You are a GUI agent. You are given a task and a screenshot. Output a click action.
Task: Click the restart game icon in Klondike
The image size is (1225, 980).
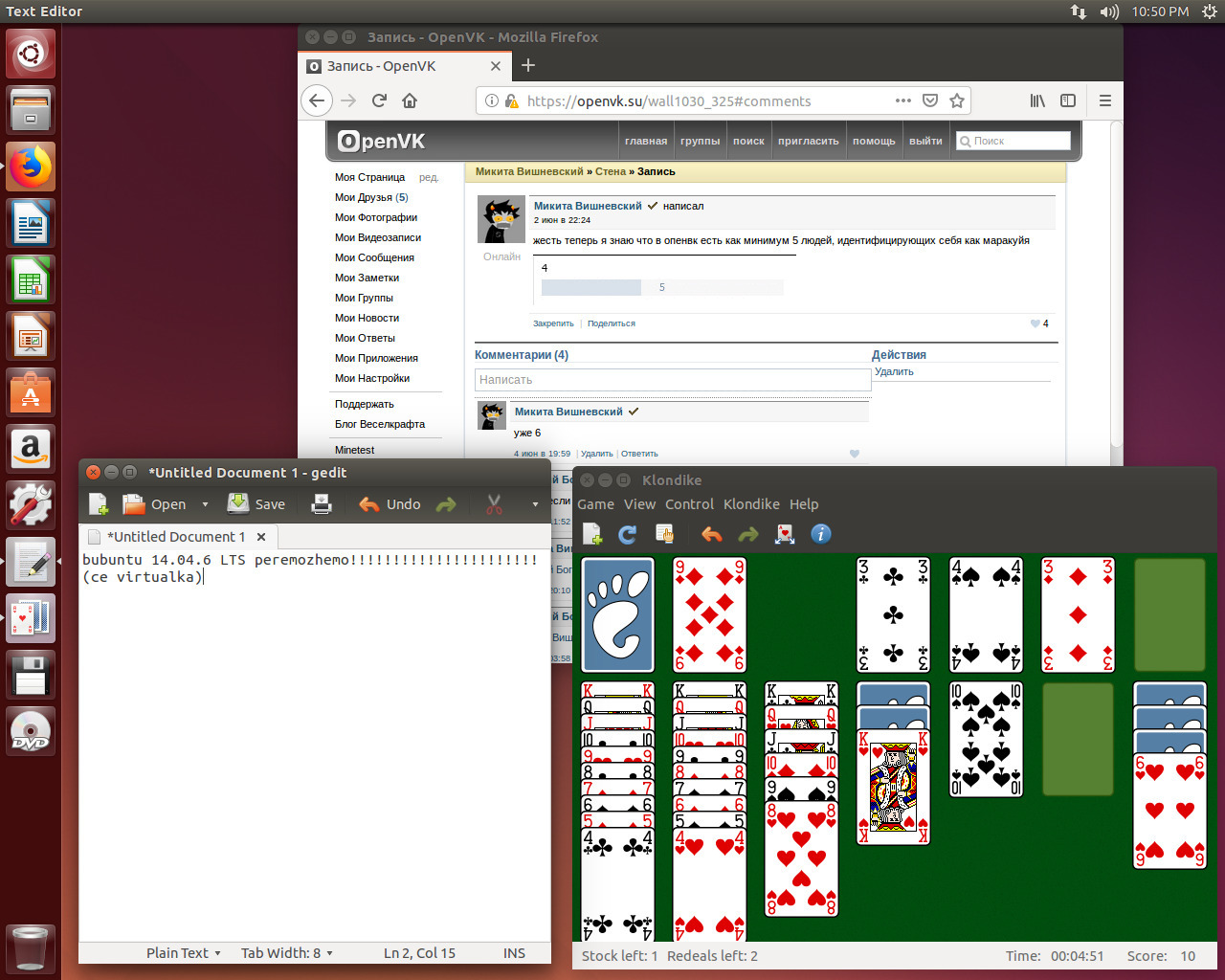click(x=628, y=534)
